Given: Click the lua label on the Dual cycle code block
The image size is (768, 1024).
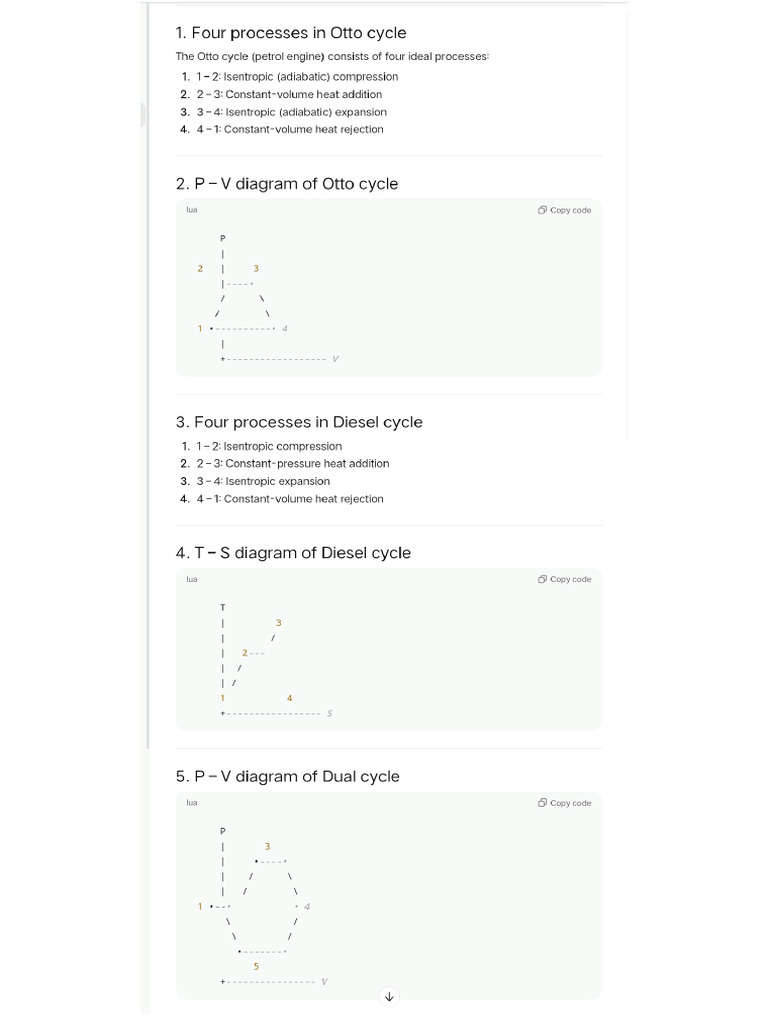Looking at the screenshot, I should [191, 803].
